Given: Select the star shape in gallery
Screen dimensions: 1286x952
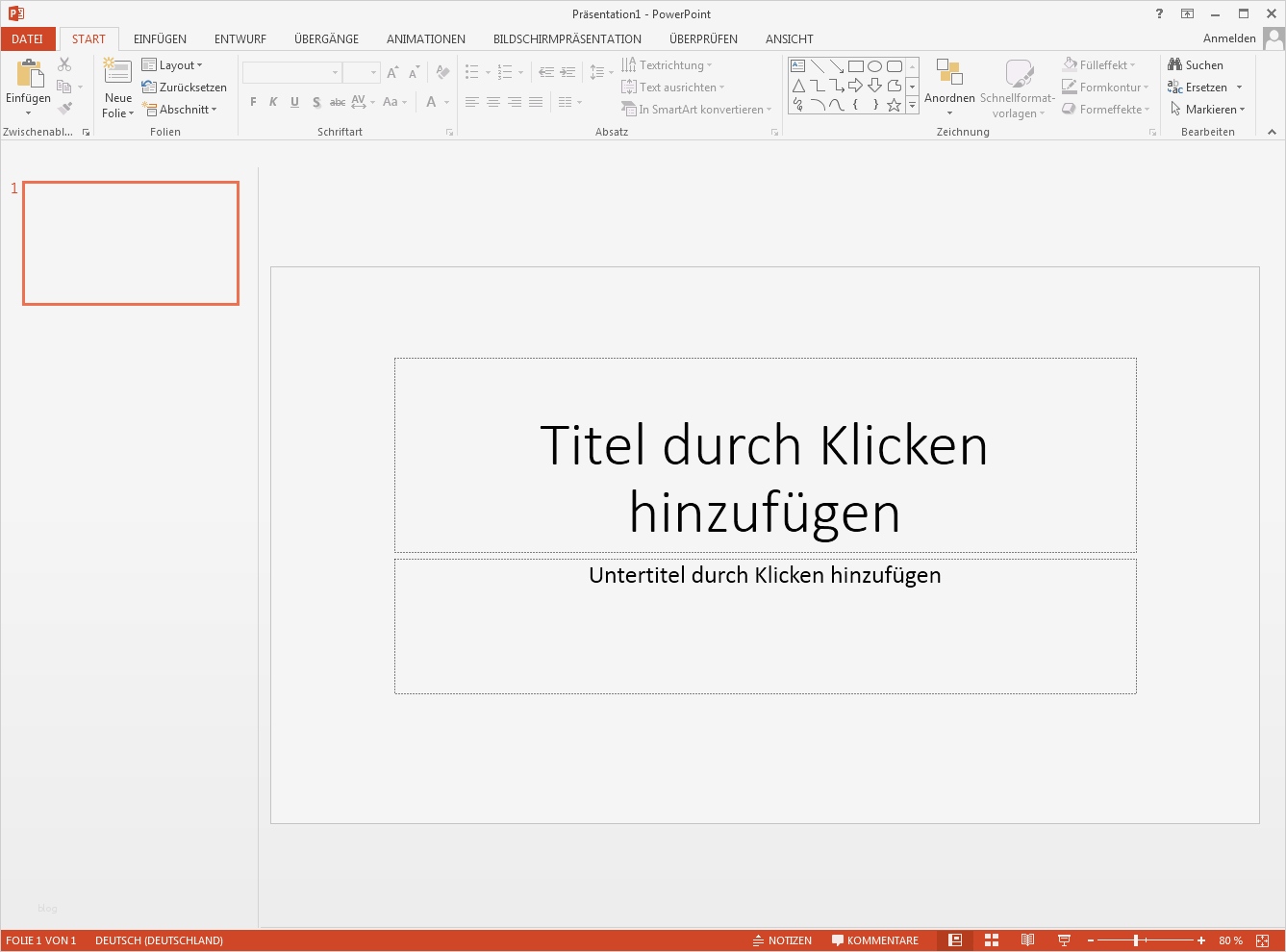Looking at the screenshot, I should (894, 105).
